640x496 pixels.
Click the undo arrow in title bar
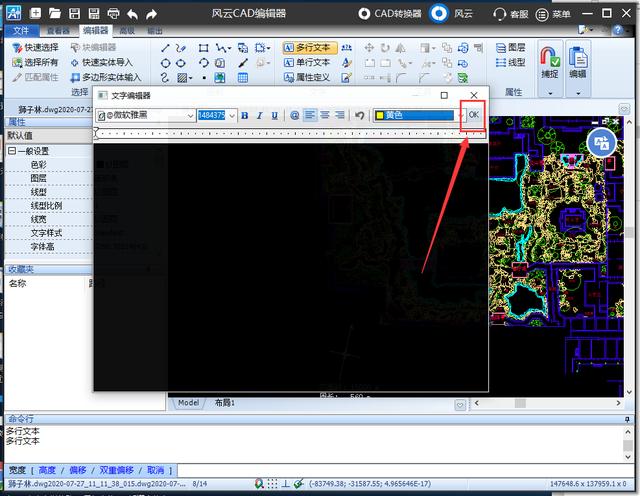pos(132,14)
